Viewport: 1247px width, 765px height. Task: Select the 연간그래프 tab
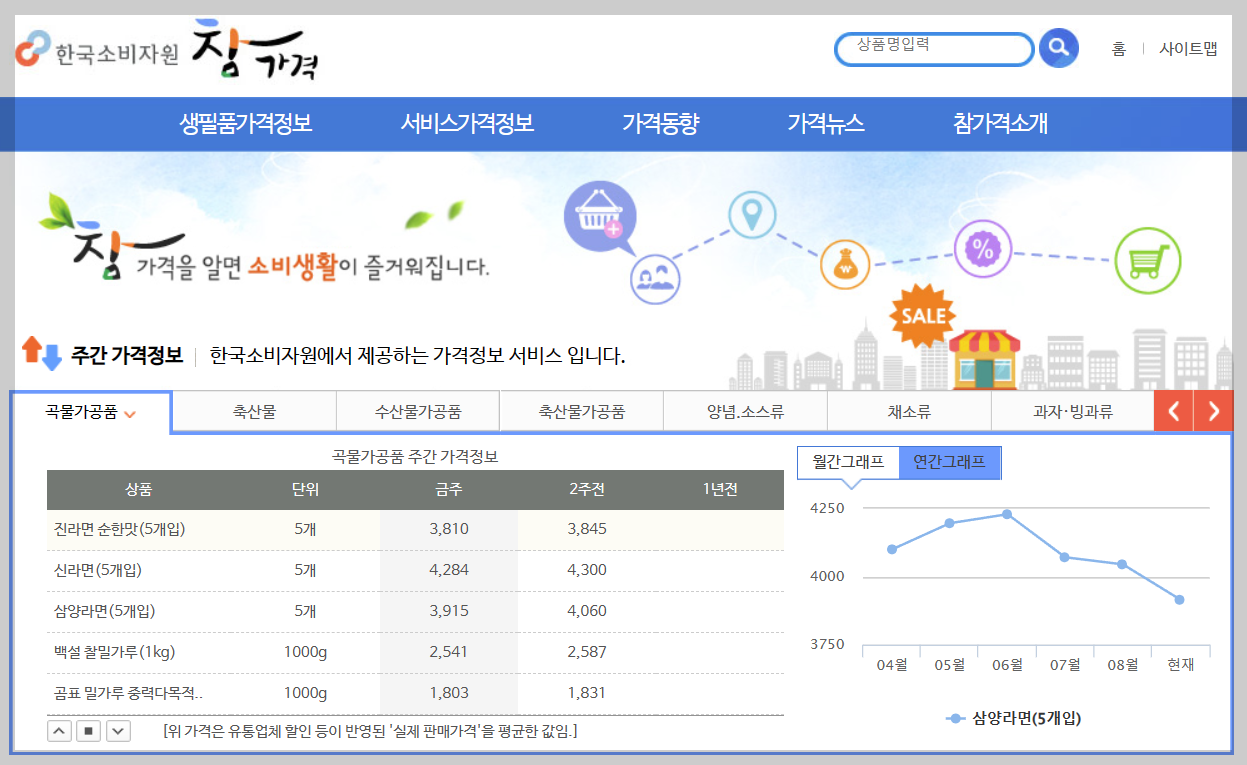(x=949, y=462)
